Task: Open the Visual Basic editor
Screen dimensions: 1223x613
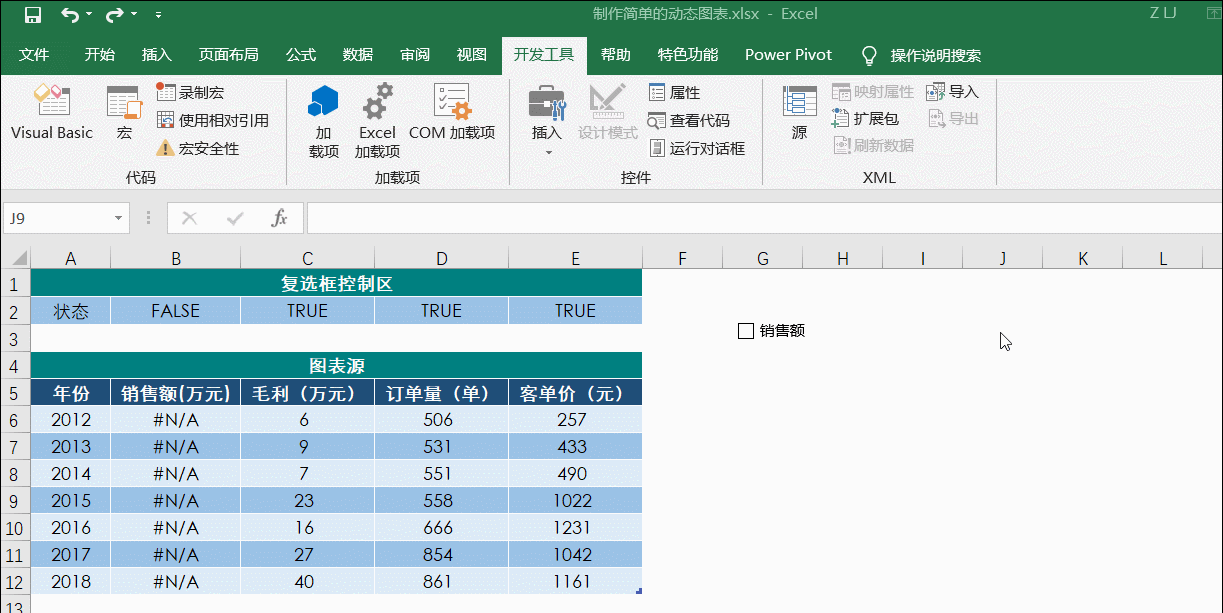Action: coord(52,113)
